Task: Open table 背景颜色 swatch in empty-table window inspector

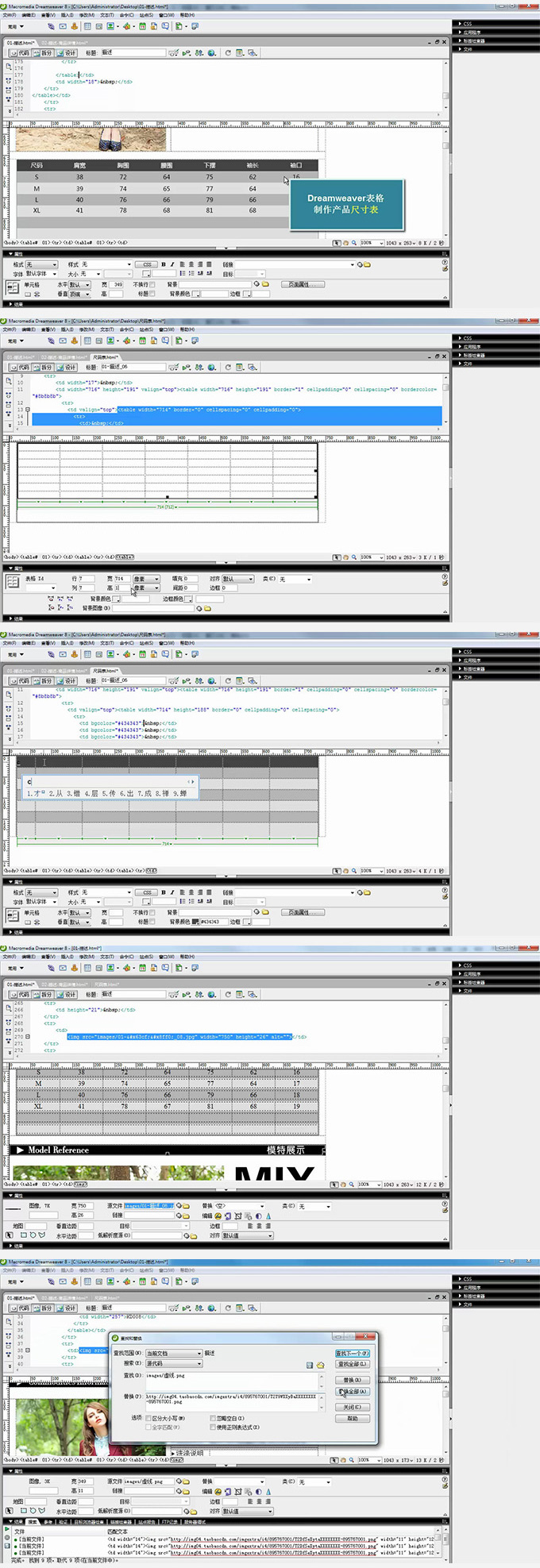Action: tap(117, 599)
